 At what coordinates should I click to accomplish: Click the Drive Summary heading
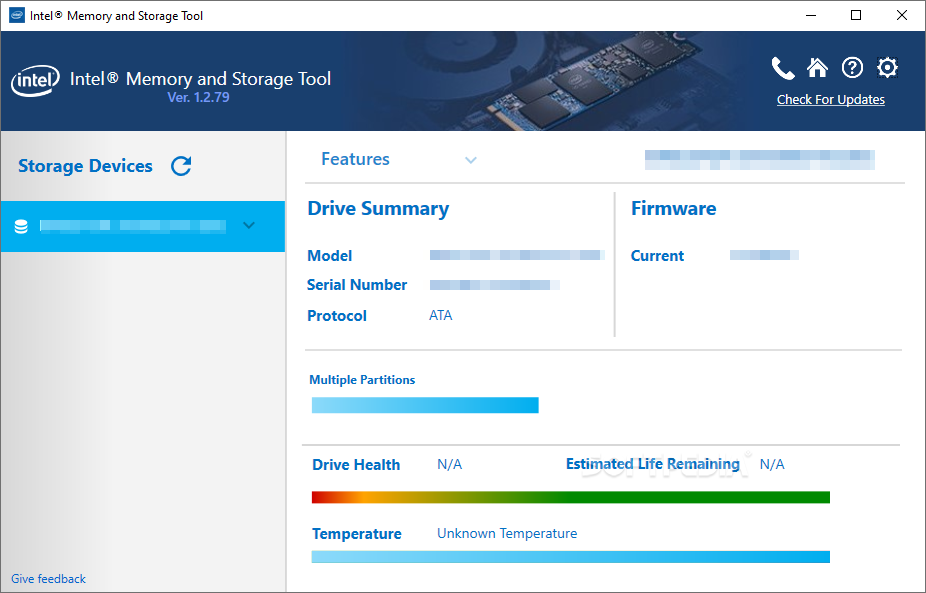pyautogui.click(x=378, y=209)
